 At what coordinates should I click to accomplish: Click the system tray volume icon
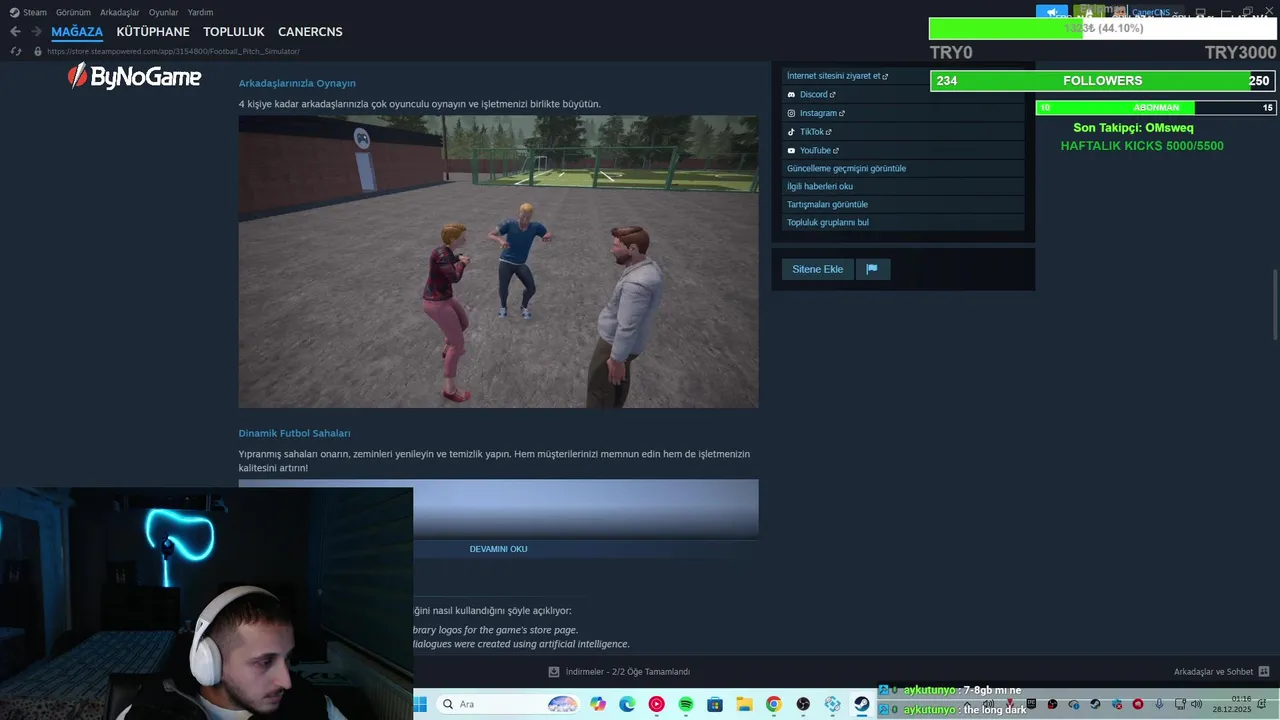point(1197,705)
